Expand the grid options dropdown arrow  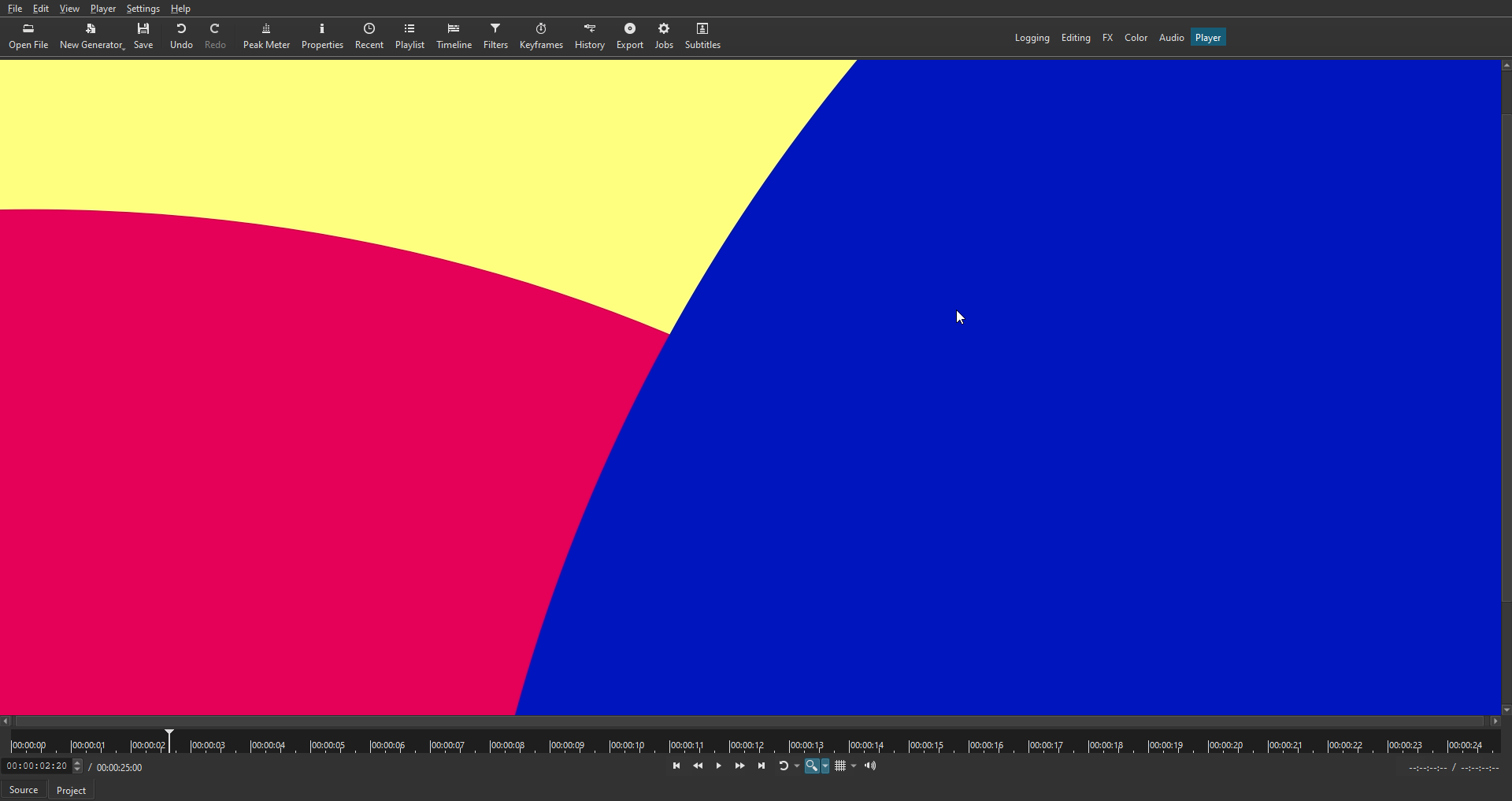pyautogui.click(x=854, y=766)
